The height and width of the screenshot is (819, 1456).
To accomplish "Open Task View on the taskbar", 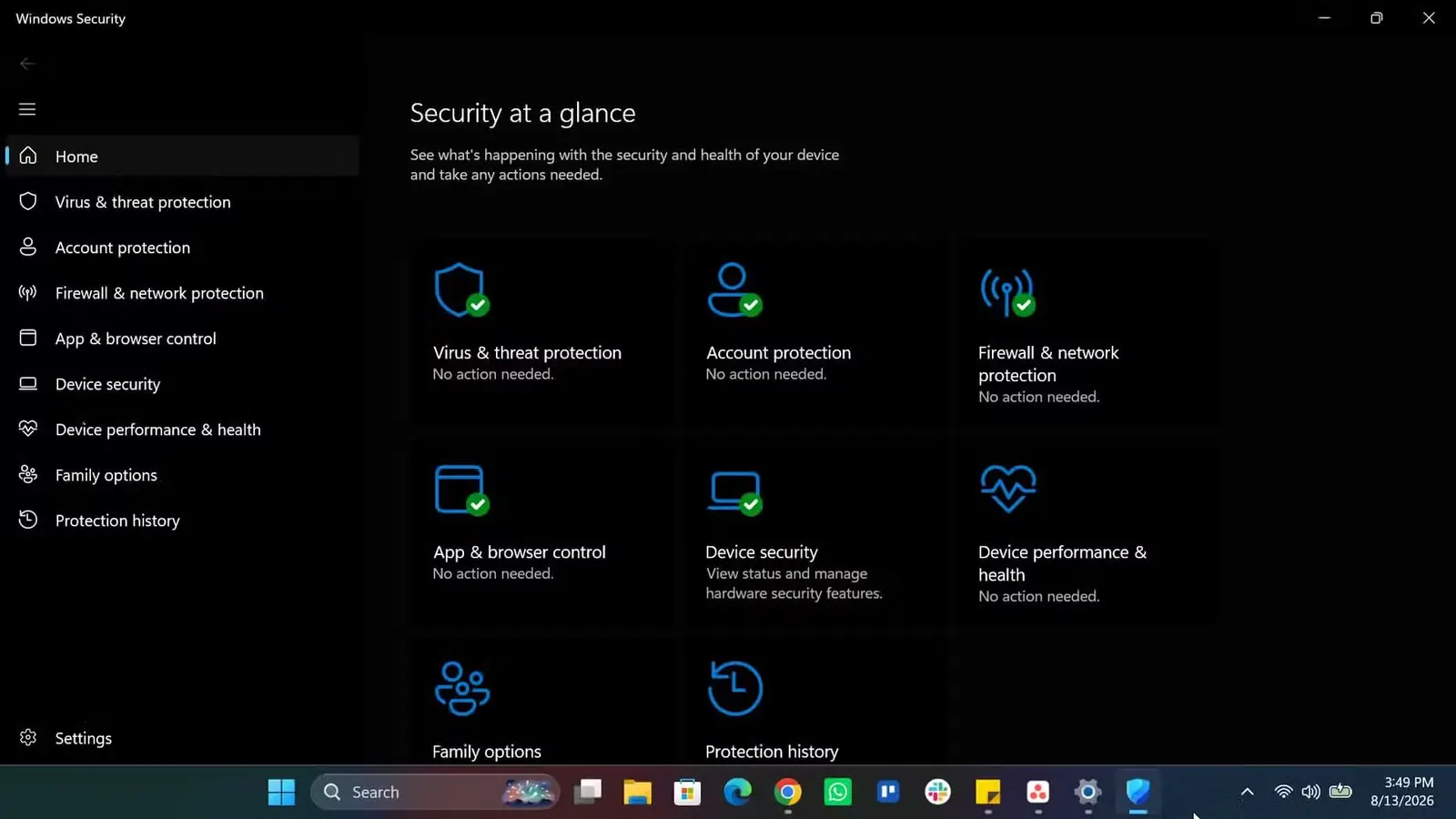I will click(x=587, y=793).
